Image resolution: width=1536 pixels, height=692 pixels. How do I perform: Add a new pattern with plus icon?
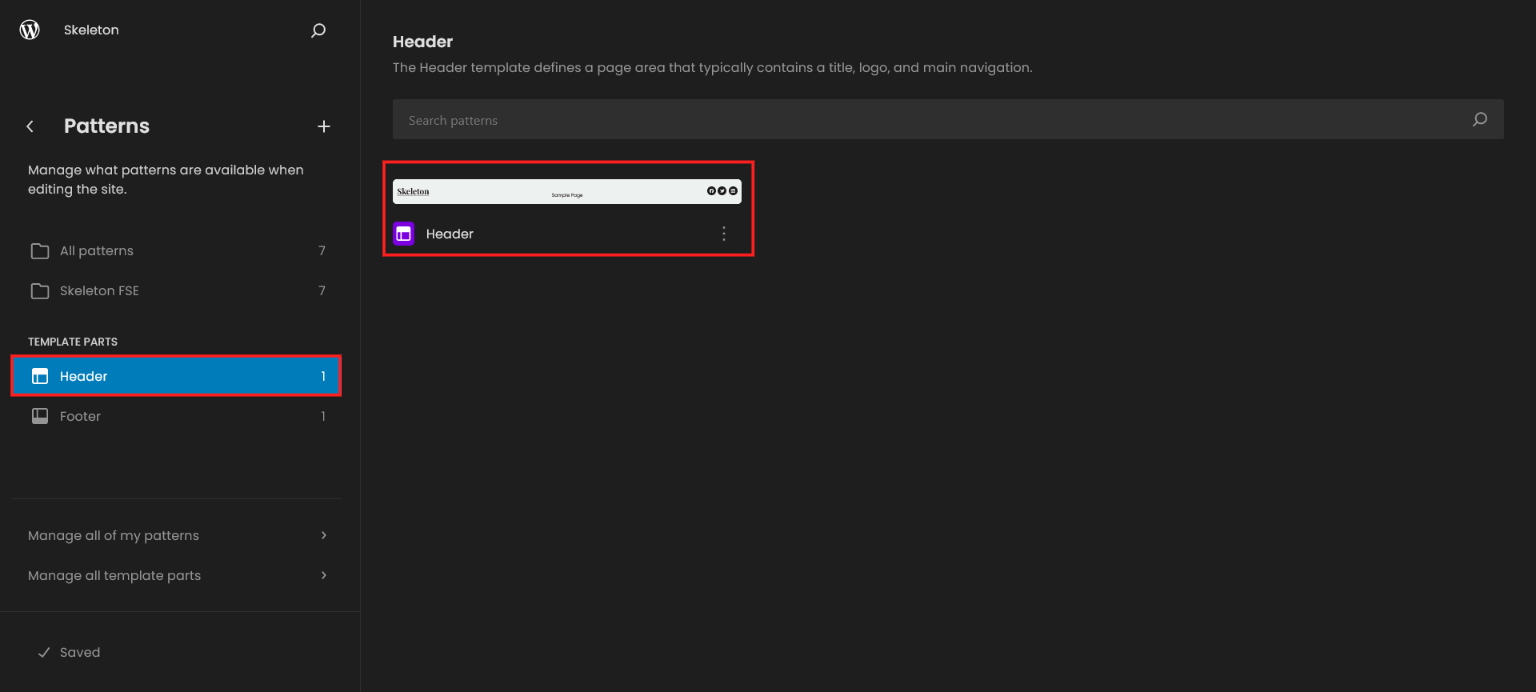tap(324, 126)
